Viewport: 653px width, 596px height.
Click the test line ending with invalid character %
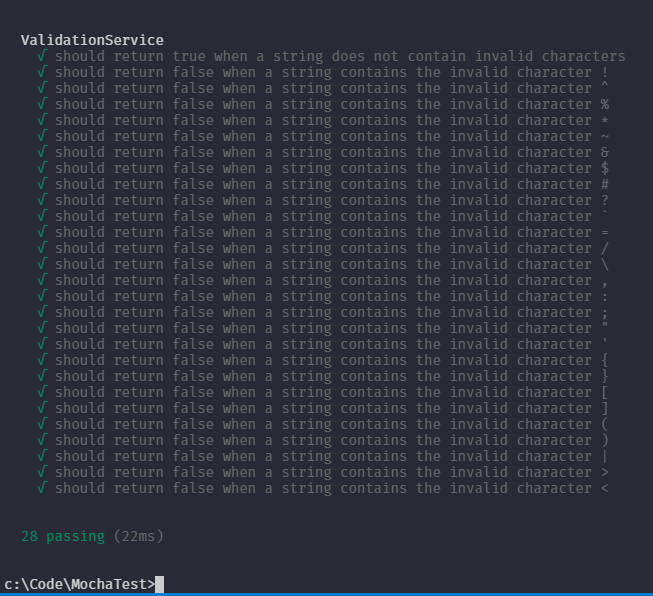click(323, 104)
